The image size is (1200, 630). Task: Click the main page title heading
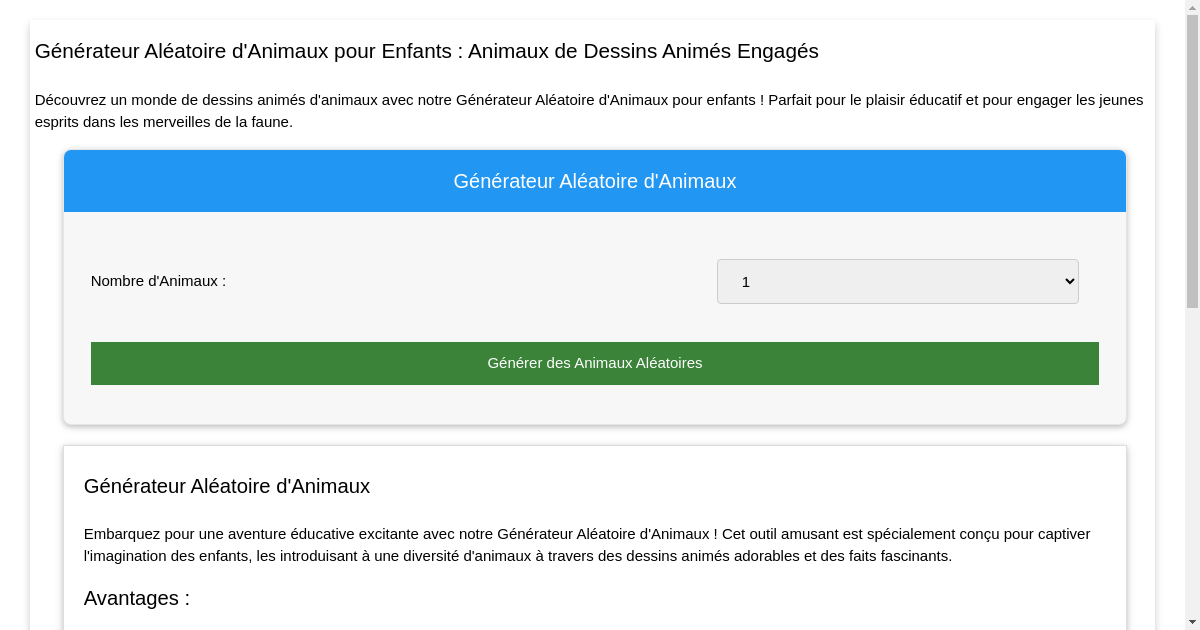point(426,51)
